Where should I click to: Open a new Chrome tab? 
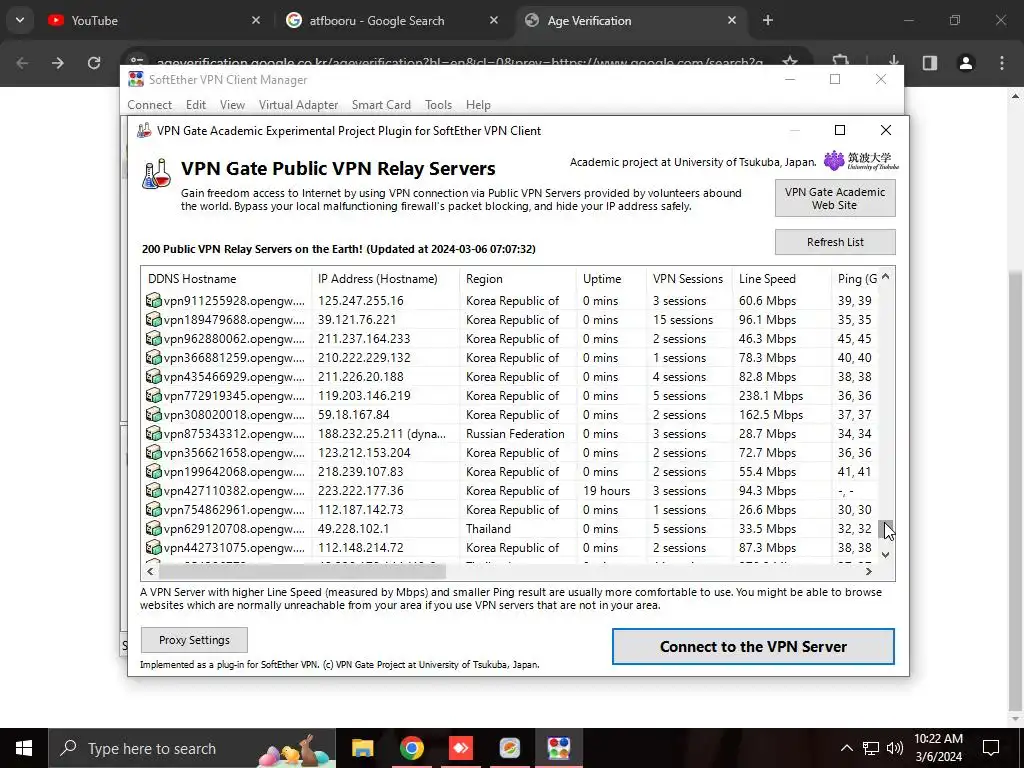coord(768,20)
